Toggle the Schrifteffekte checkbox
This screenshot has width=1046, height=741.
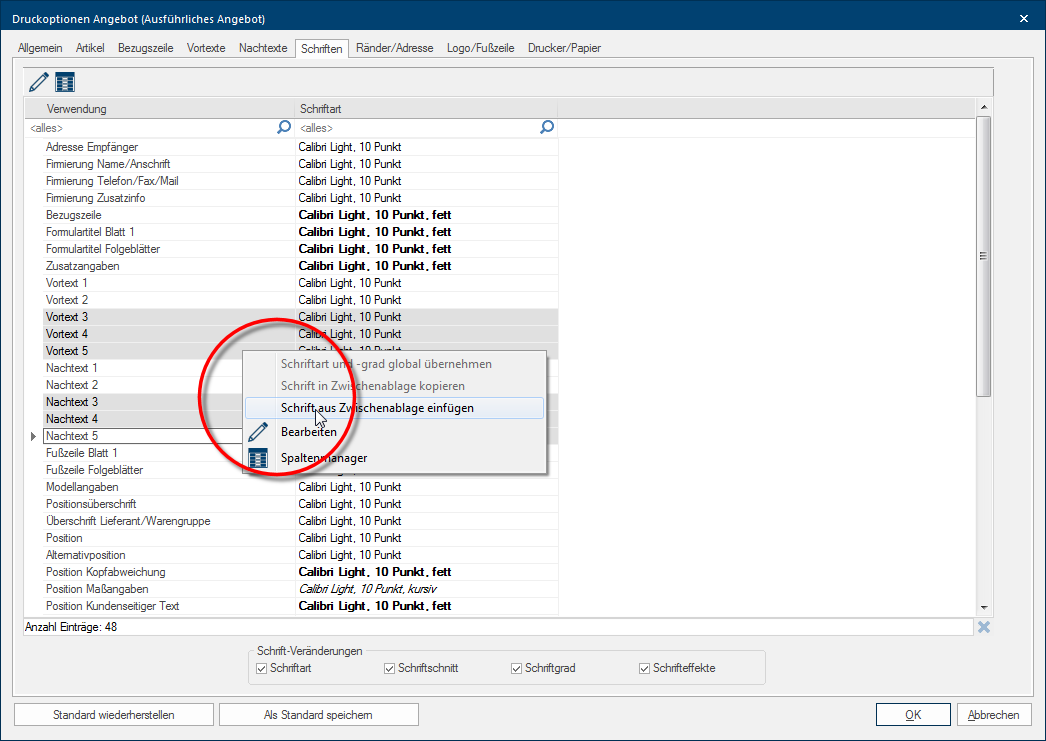645,668
